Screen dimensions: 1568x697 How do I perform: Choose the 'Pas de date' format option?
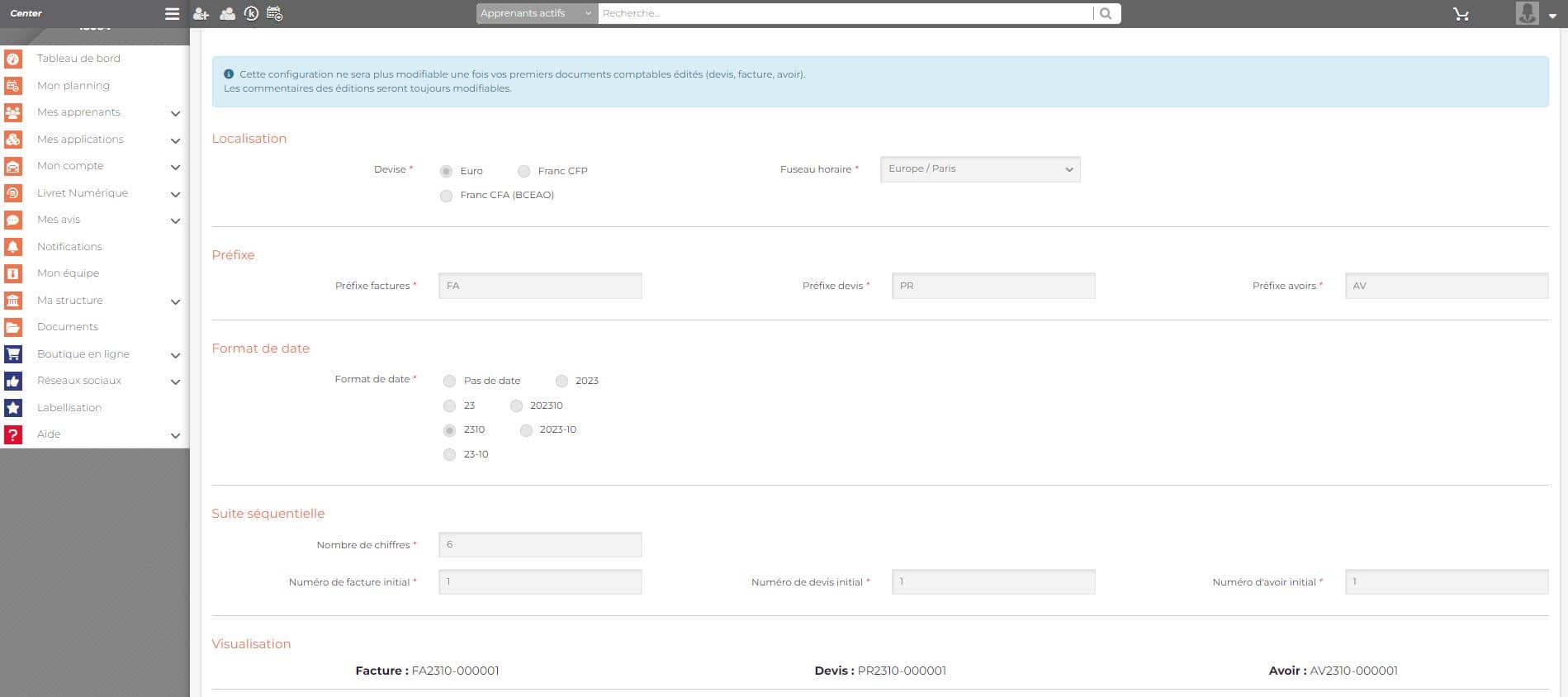pos(449,381)
